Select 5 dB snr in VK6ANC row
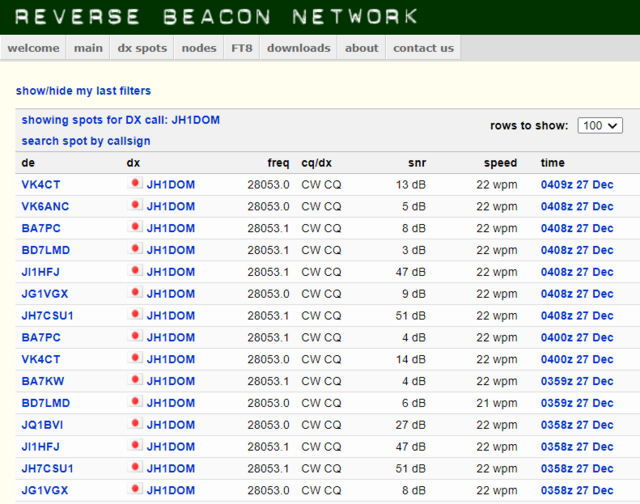 (x=414, y=206)
